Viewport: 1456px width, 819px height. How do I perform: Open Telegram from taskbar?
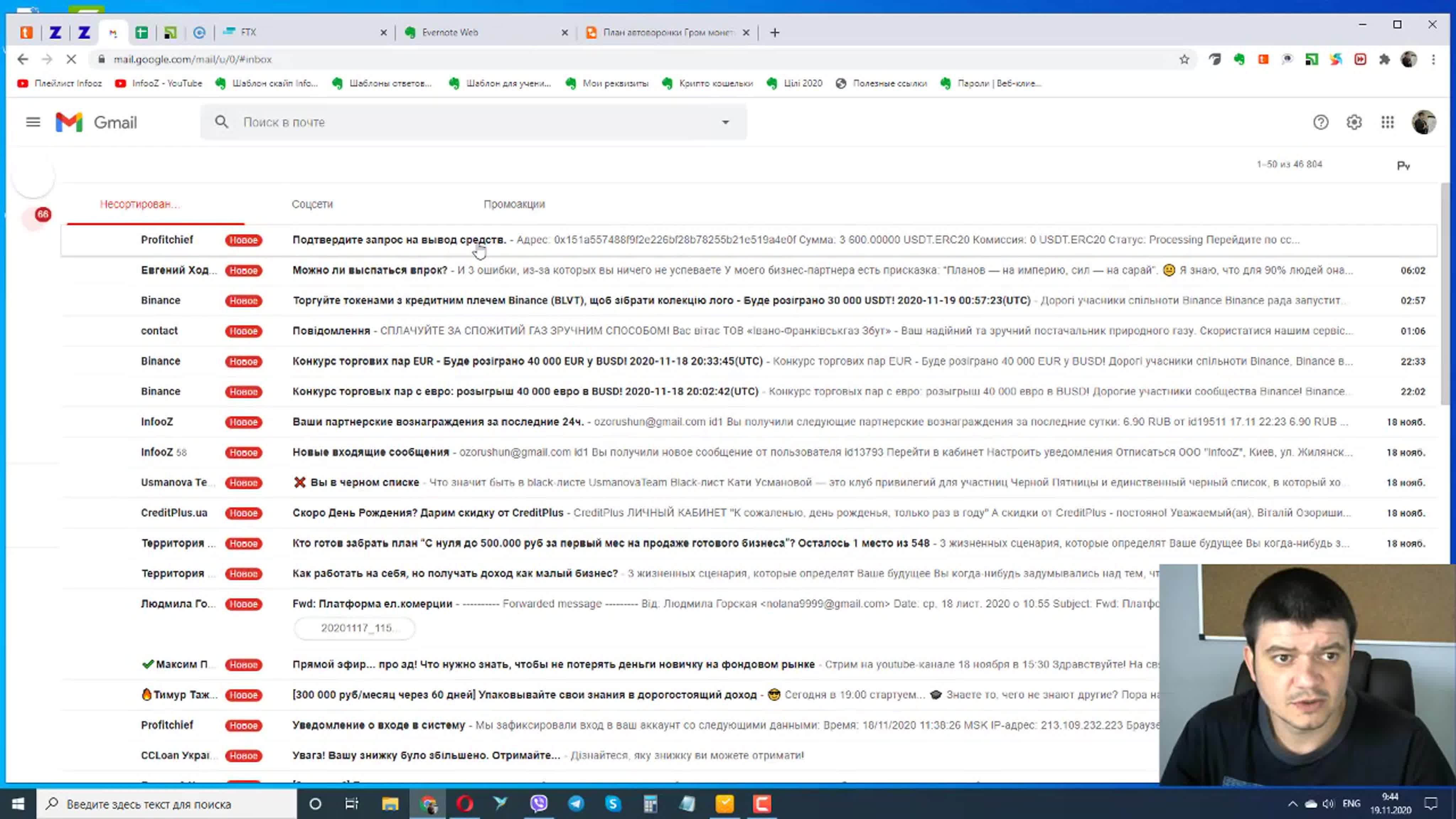point(576,803)
